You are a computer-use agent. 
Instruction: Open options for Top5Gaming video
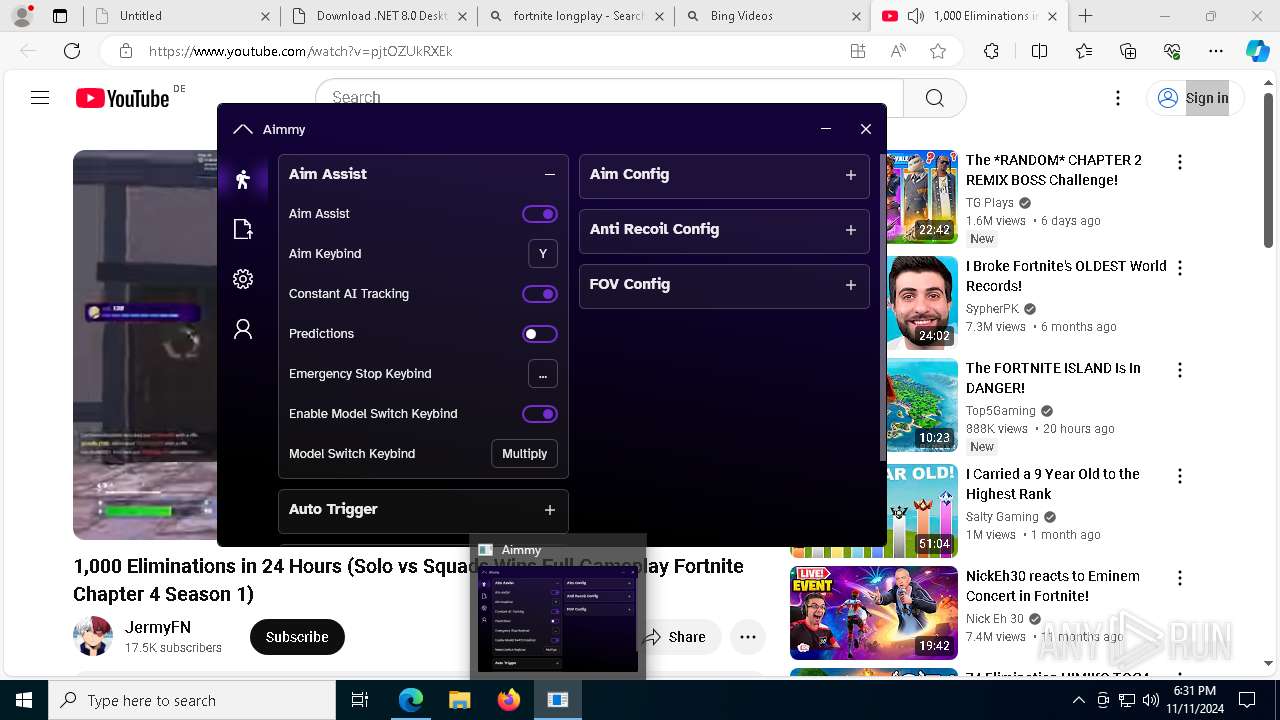pyautogui.click(x=1180, y=370)
